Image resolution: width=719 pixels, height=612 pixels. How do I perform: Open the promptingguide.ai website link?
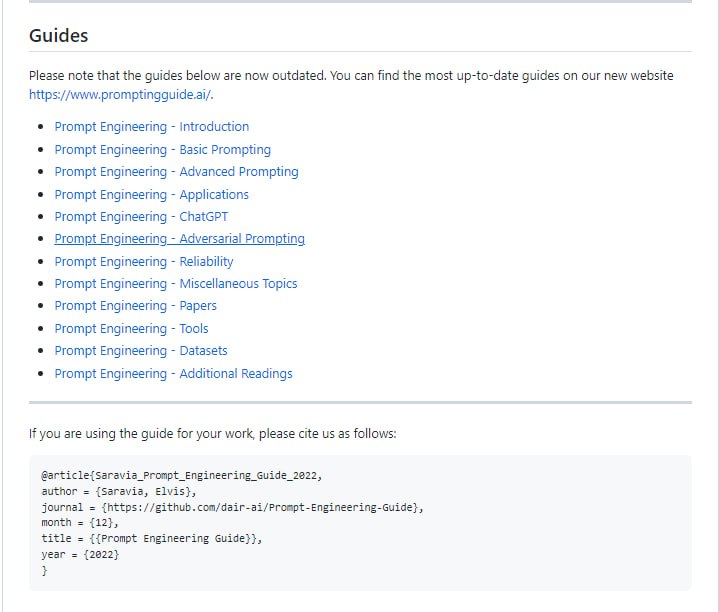click(x=120, y=95)
